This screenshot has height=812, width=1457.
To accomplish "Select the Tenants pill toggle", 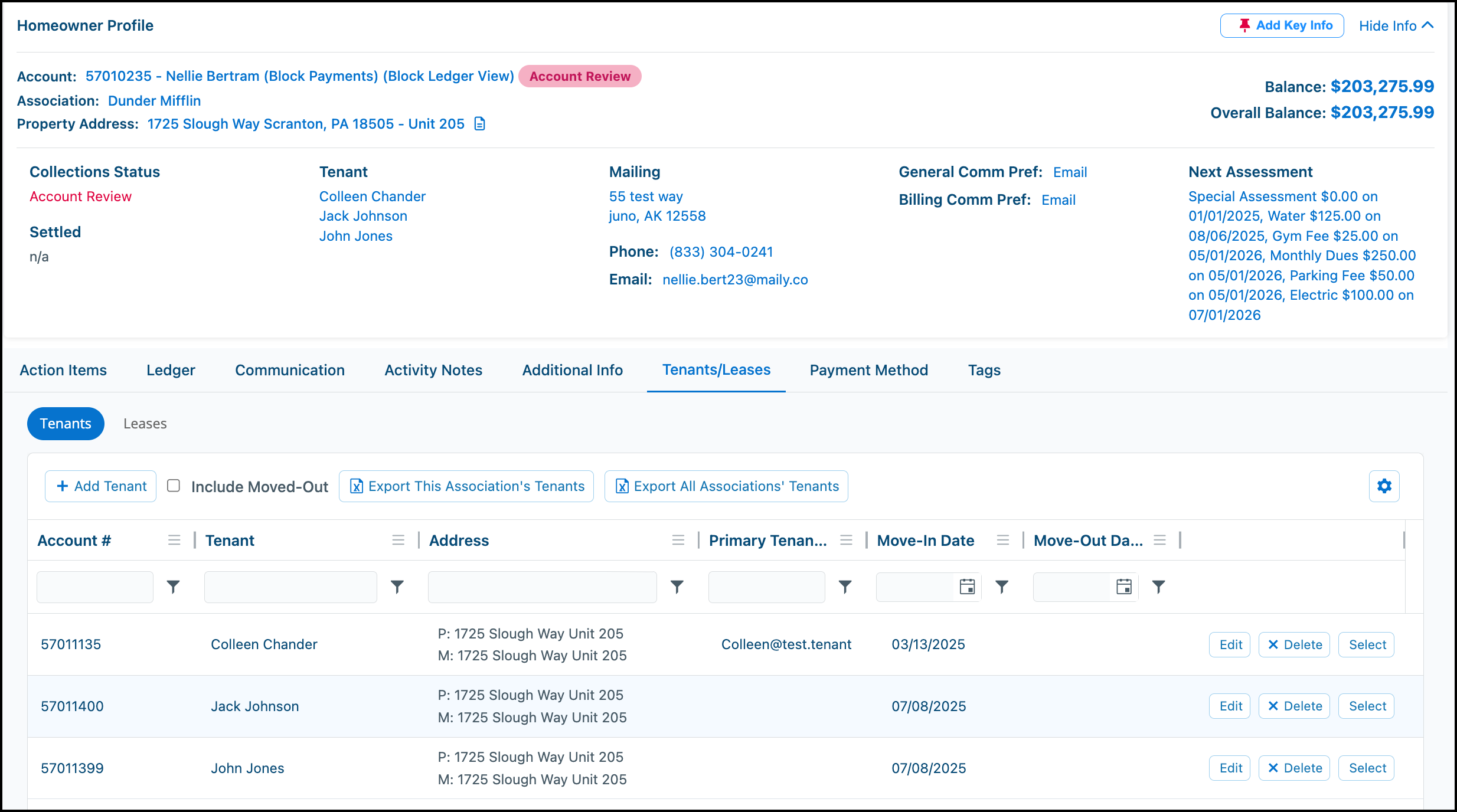I will click(66, 424).
